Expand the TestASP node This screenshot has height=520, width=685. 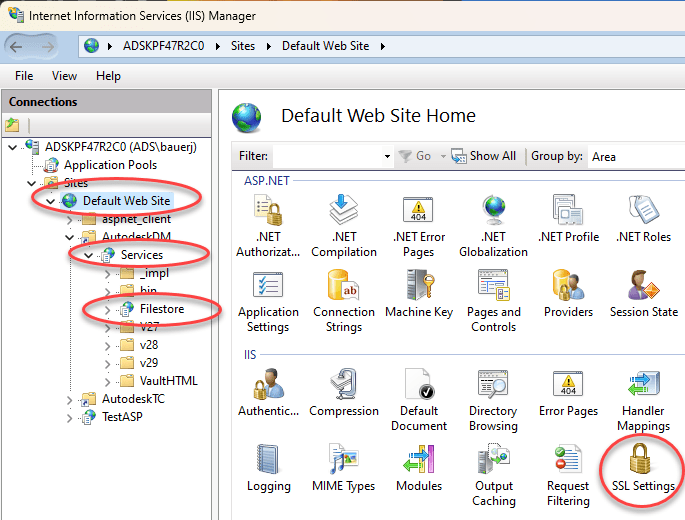coord(69,417)
